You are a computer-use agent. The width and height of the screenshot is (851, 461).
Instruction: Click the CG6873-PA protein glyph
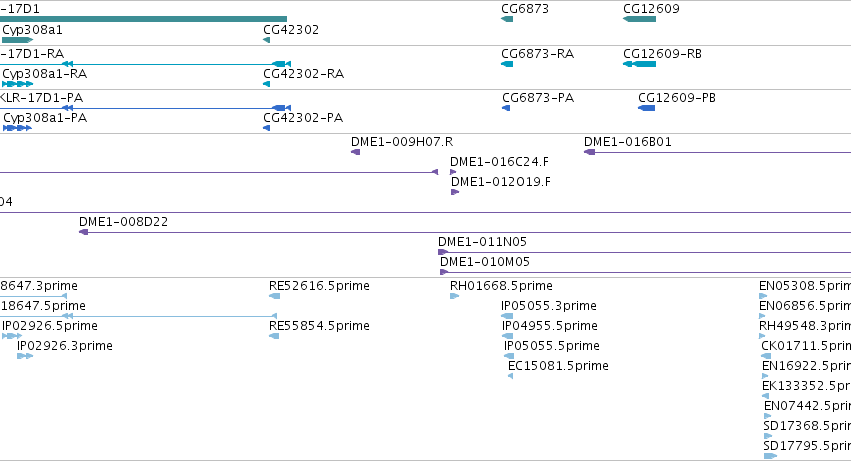pos(506,108)
